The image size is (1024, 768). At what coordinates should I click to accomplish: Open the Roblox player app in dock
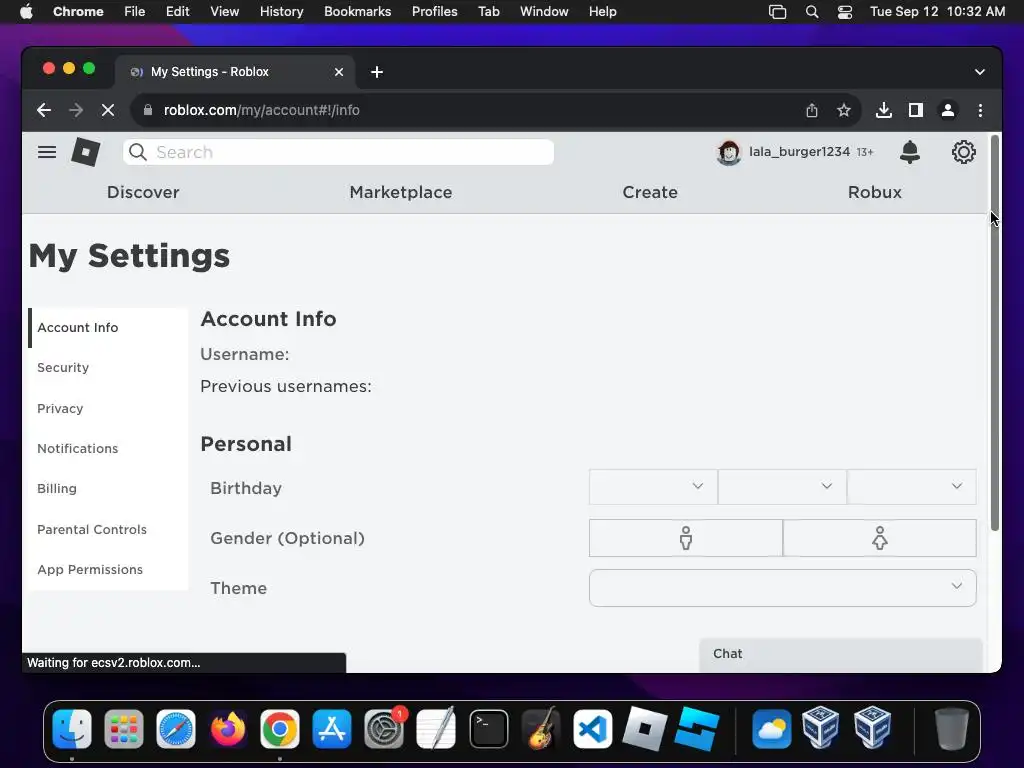[645, 729]
